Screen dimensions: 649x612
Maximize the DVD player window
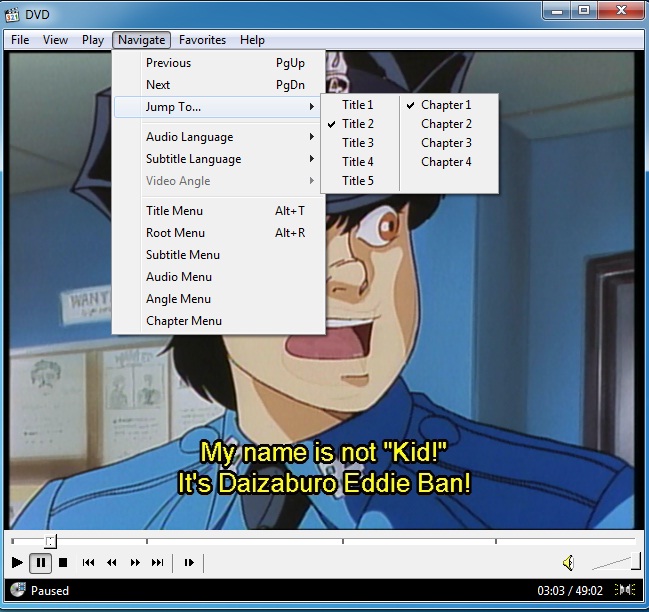pyautogui.click(x=584, y=10)
